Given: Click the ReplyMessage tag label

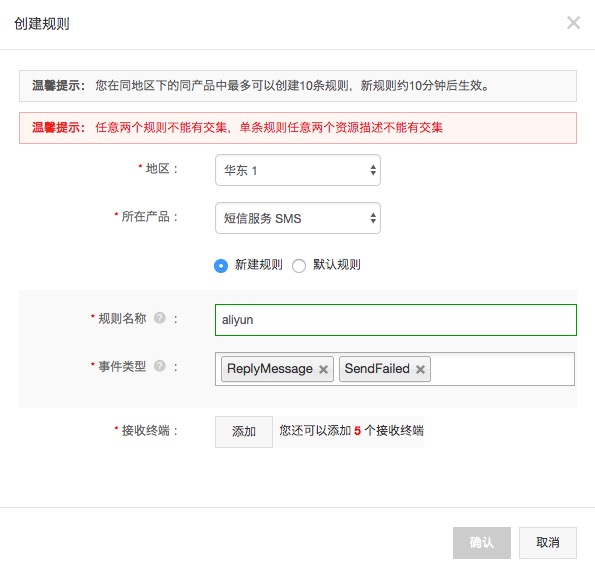Looking at the screenshot, I should pyautogui.click(x=270, y=369).
